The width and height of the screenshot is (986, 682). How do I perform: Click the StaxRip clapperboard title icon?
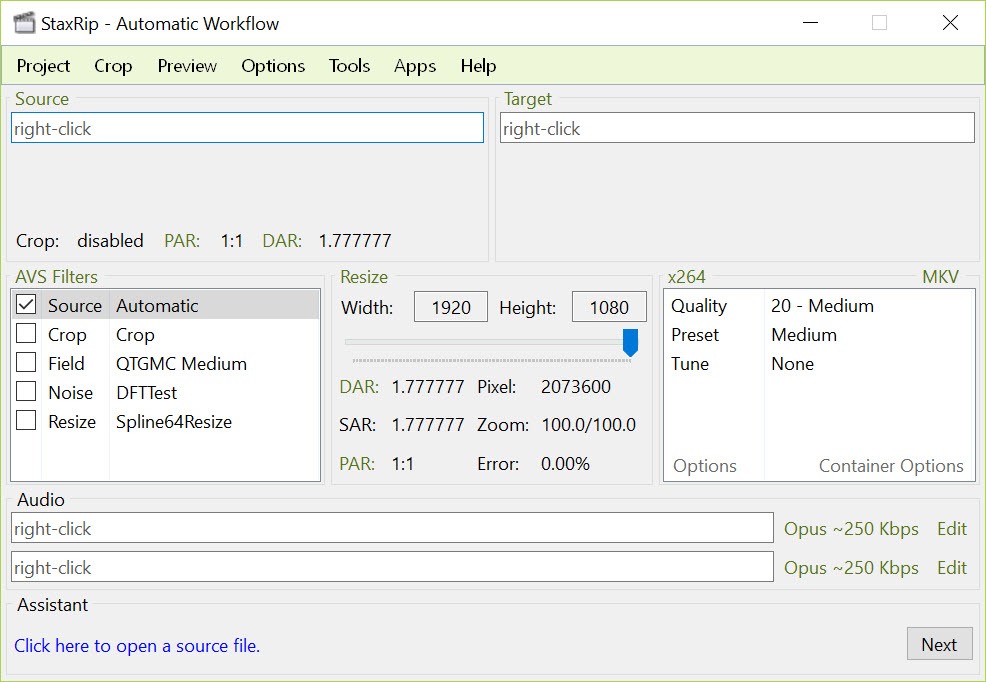24,23
